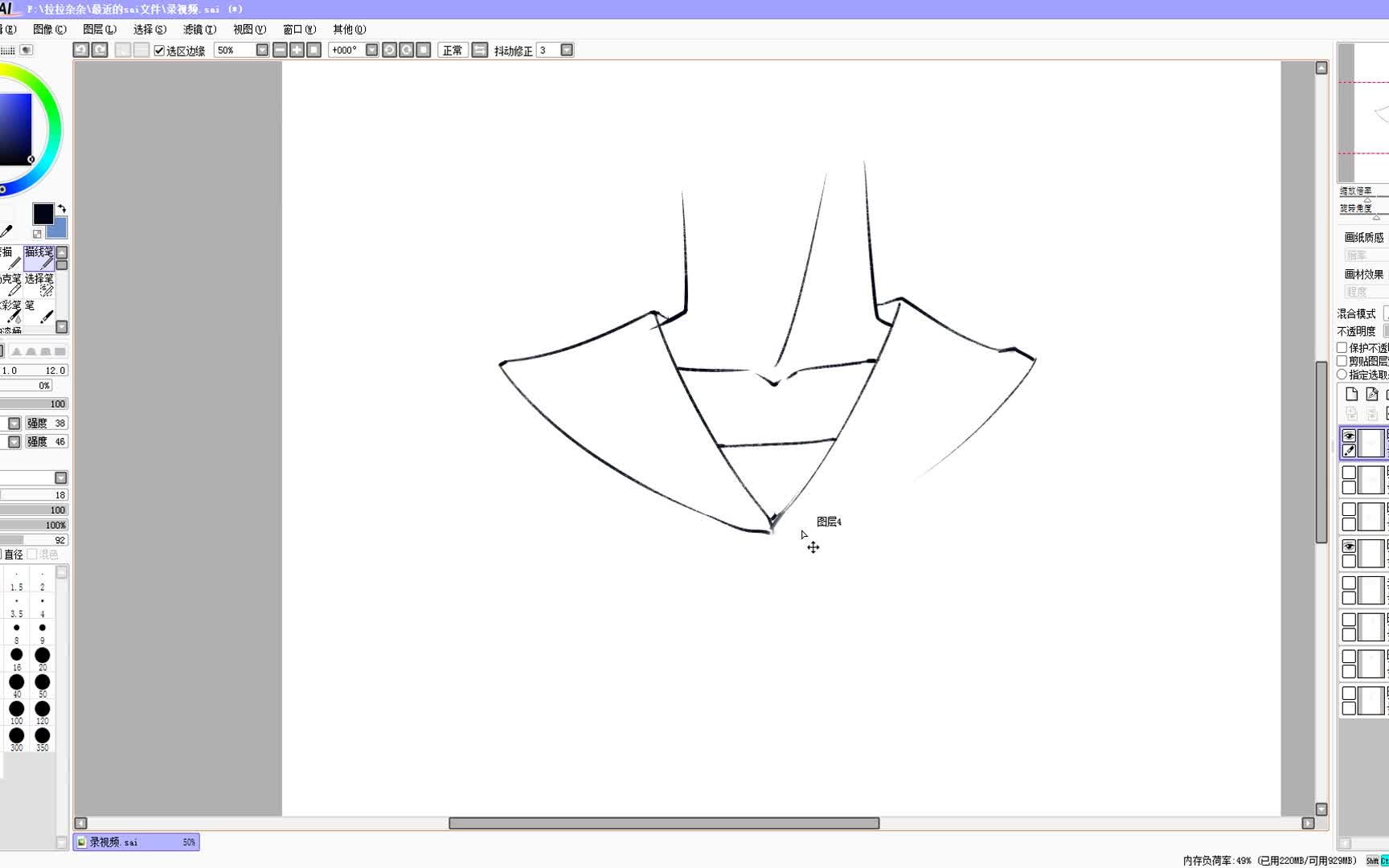Screen dimensions: 1389x868
Task: Click the slider showing value 92
Action: 34,540
